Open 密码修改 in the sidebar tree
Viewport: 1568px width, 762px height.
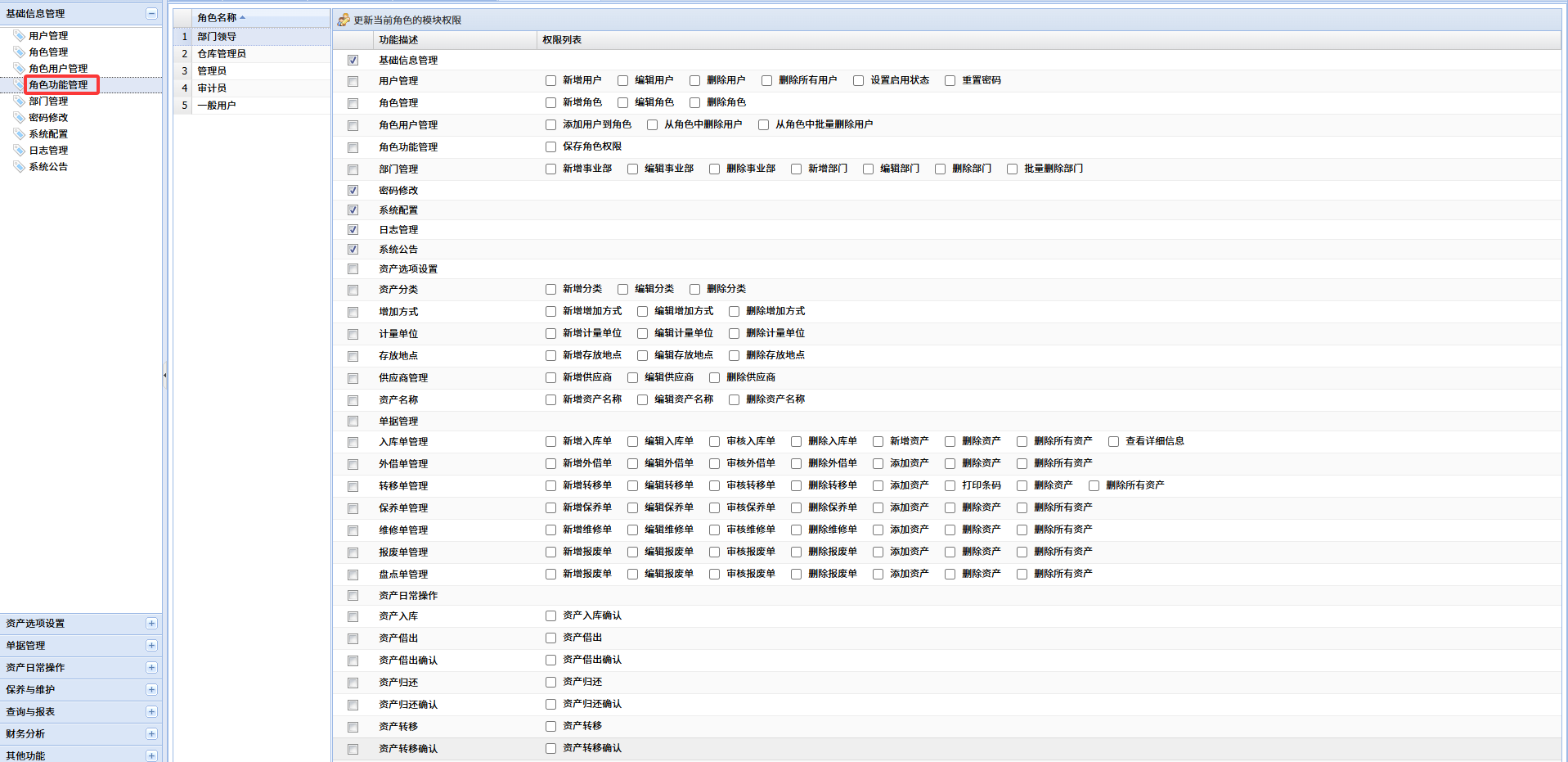(48, 118)
